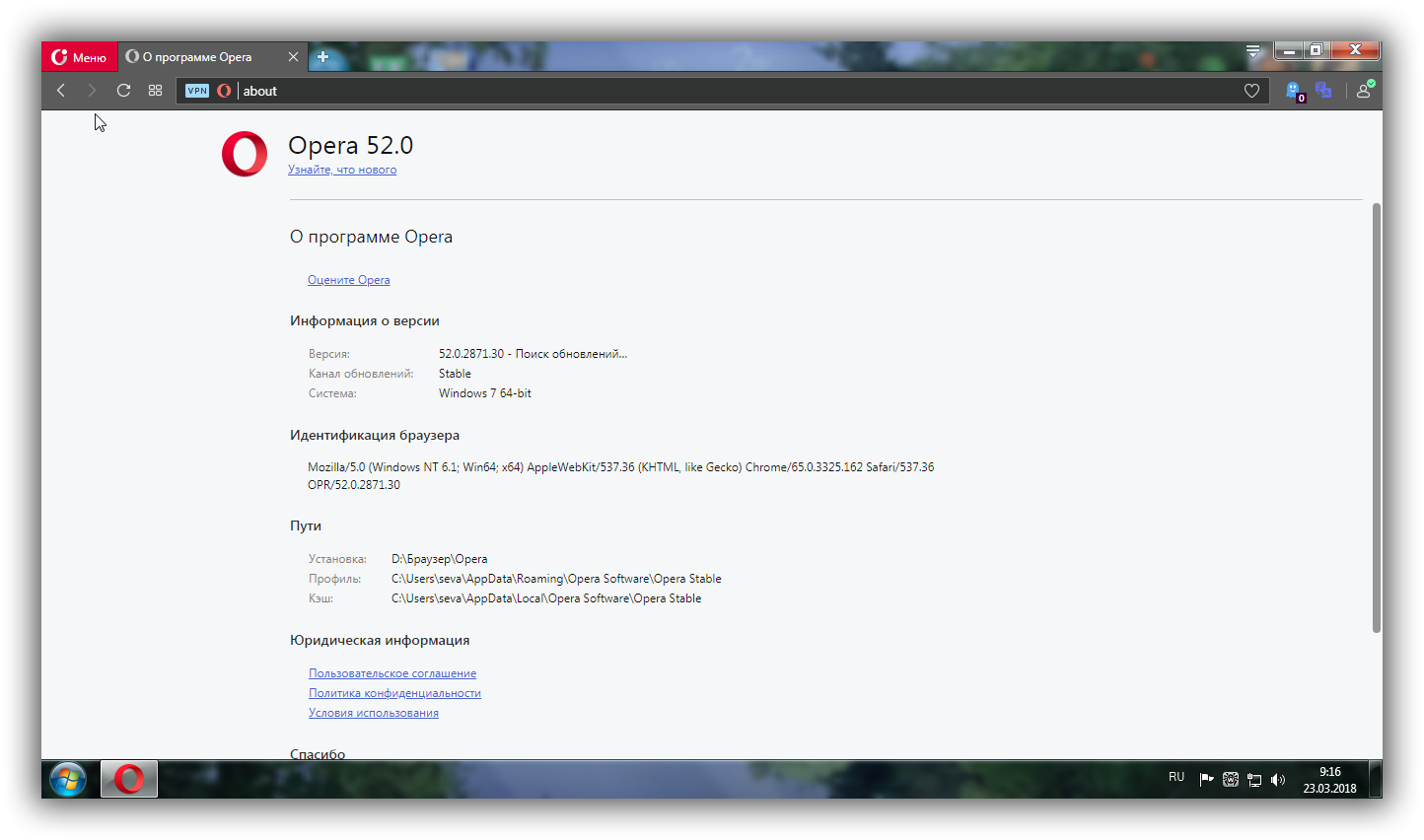Add page to bookmarks with heart icon
The height and width of the screenshot is (840, 1424).
click(x=1251, y=91)
